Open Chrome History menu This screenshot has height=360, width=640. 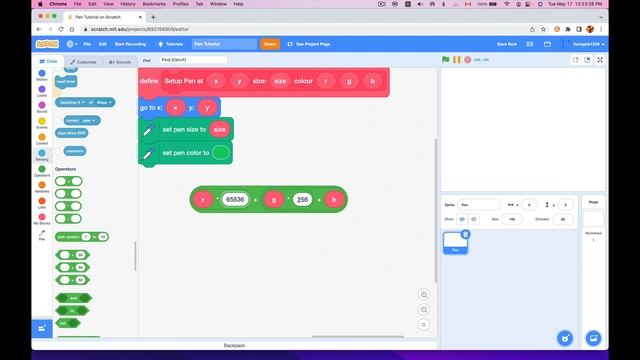128,4
